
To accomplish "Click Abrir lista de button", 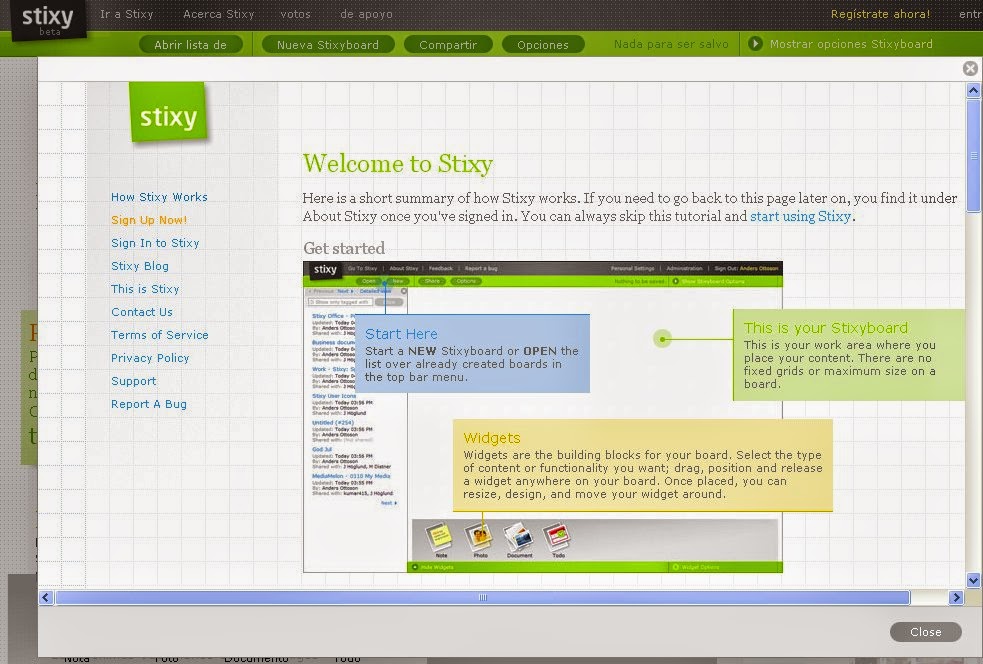I will click(x=191, y=45).
